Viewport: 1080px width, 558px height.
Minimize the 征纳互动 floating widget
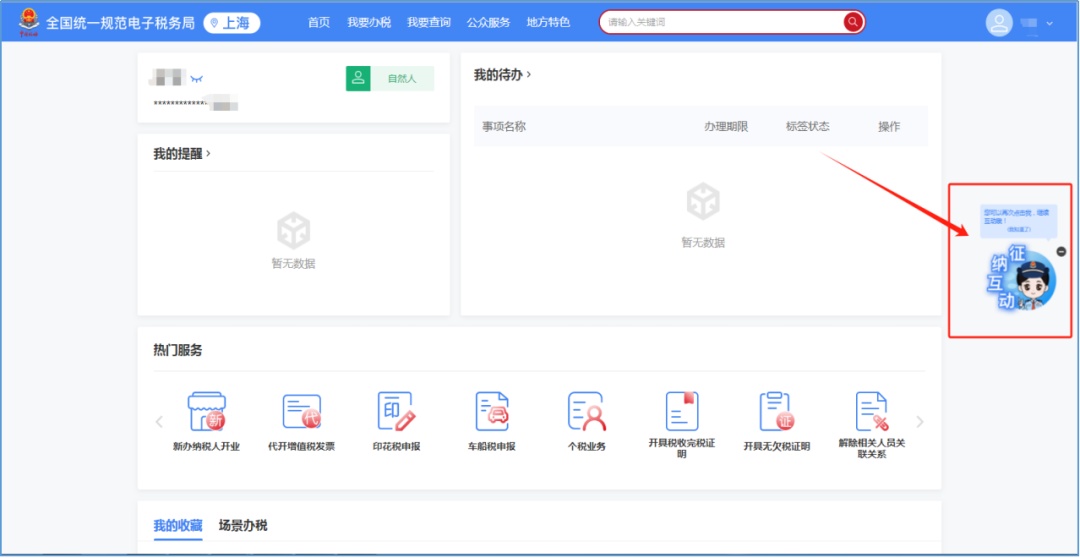[1061, 252]
